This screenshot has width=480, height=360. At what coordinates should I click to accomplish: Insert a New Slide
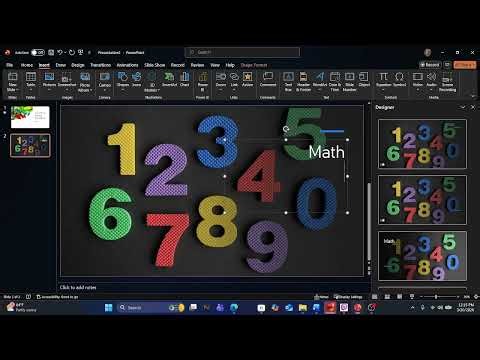pyautogui.click(x=13, y=82)
